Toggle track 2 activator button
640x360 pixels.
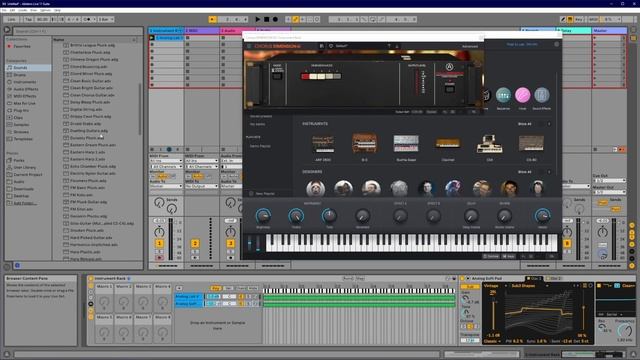(x=195, y=244)
